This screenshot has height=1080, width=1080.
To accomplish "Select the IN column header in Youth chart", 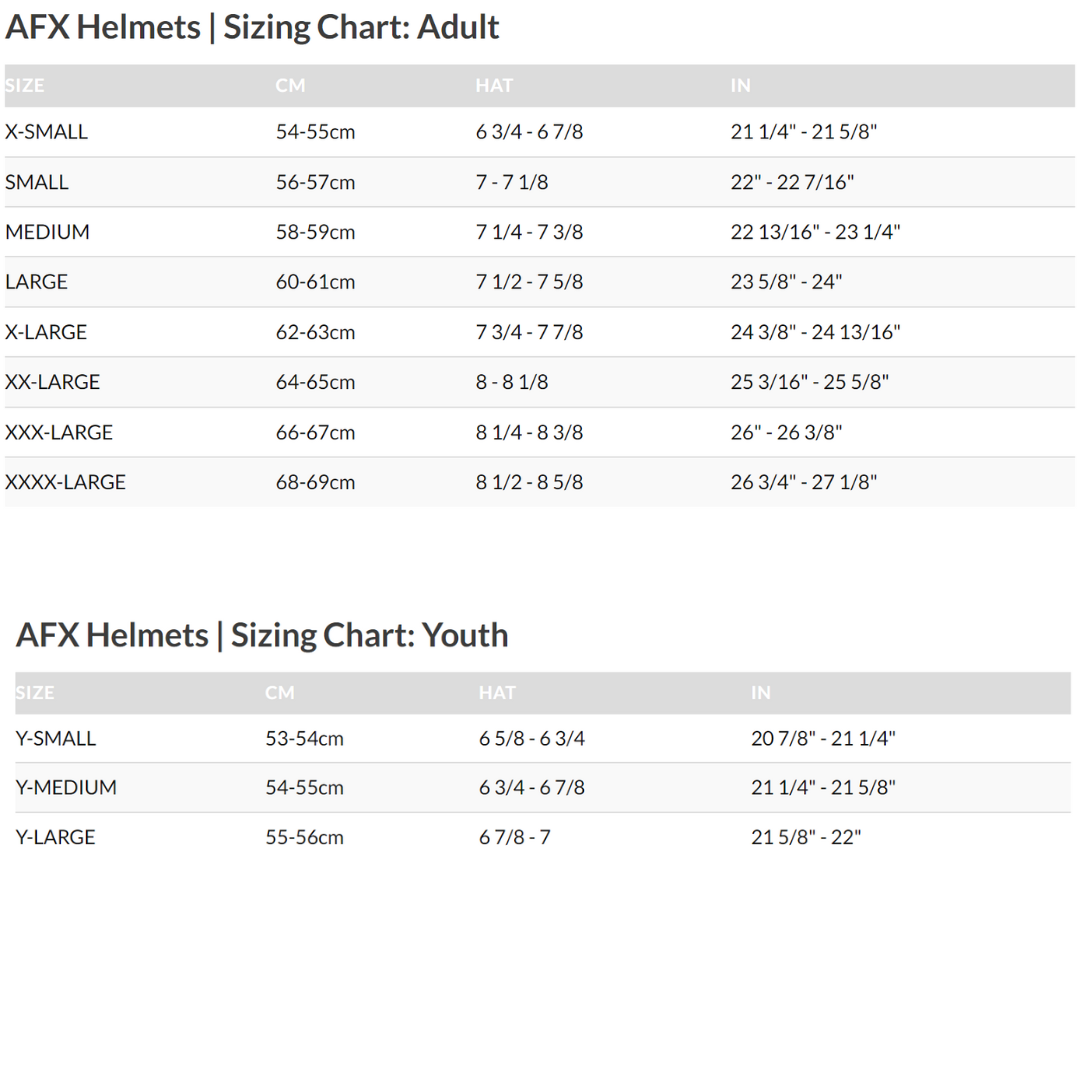I will point(760,693).
